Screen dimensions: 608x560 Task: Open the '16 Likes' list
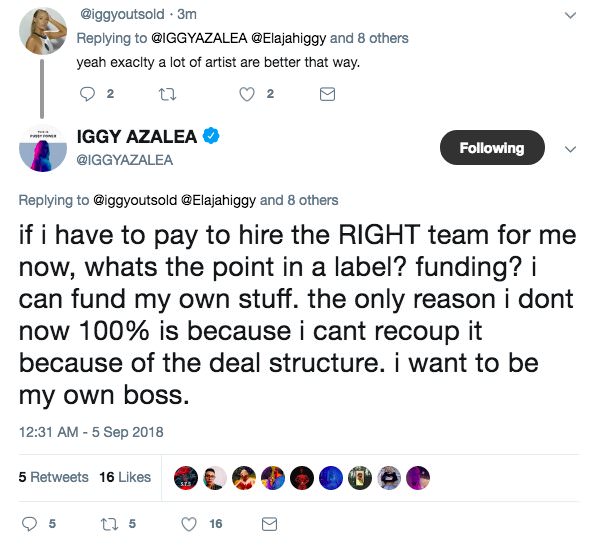125,477
